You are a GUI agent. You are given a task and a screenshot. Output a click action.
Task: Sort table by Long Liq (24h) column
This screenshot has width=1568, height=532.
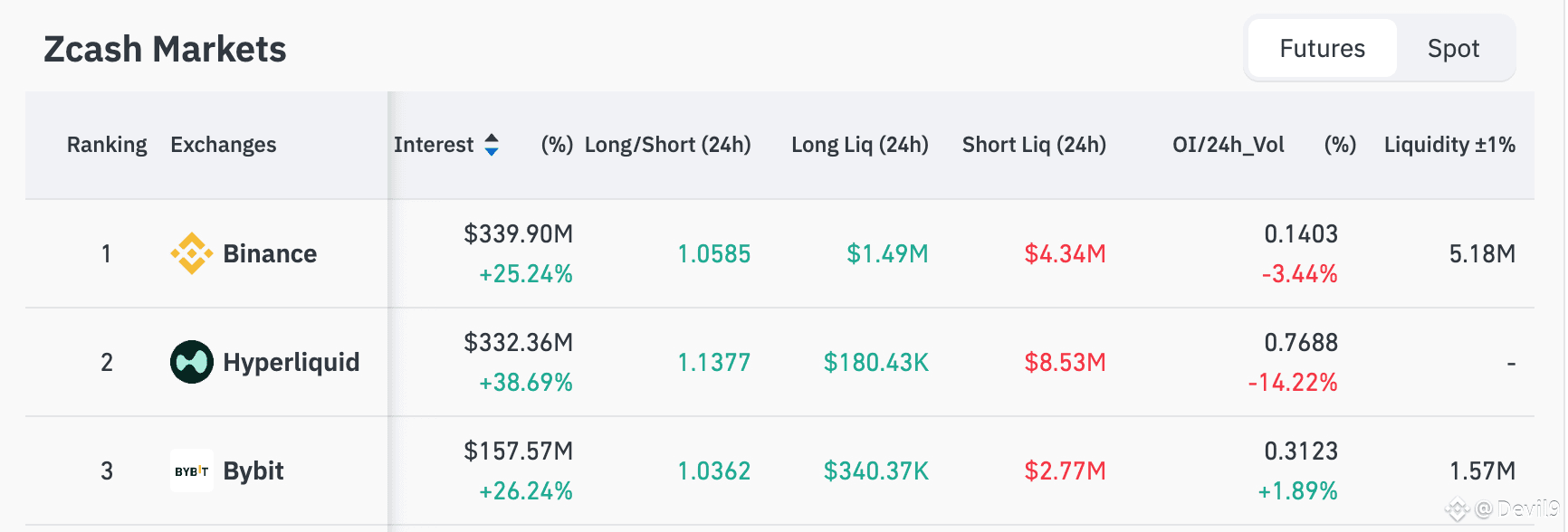click(859, 145)
